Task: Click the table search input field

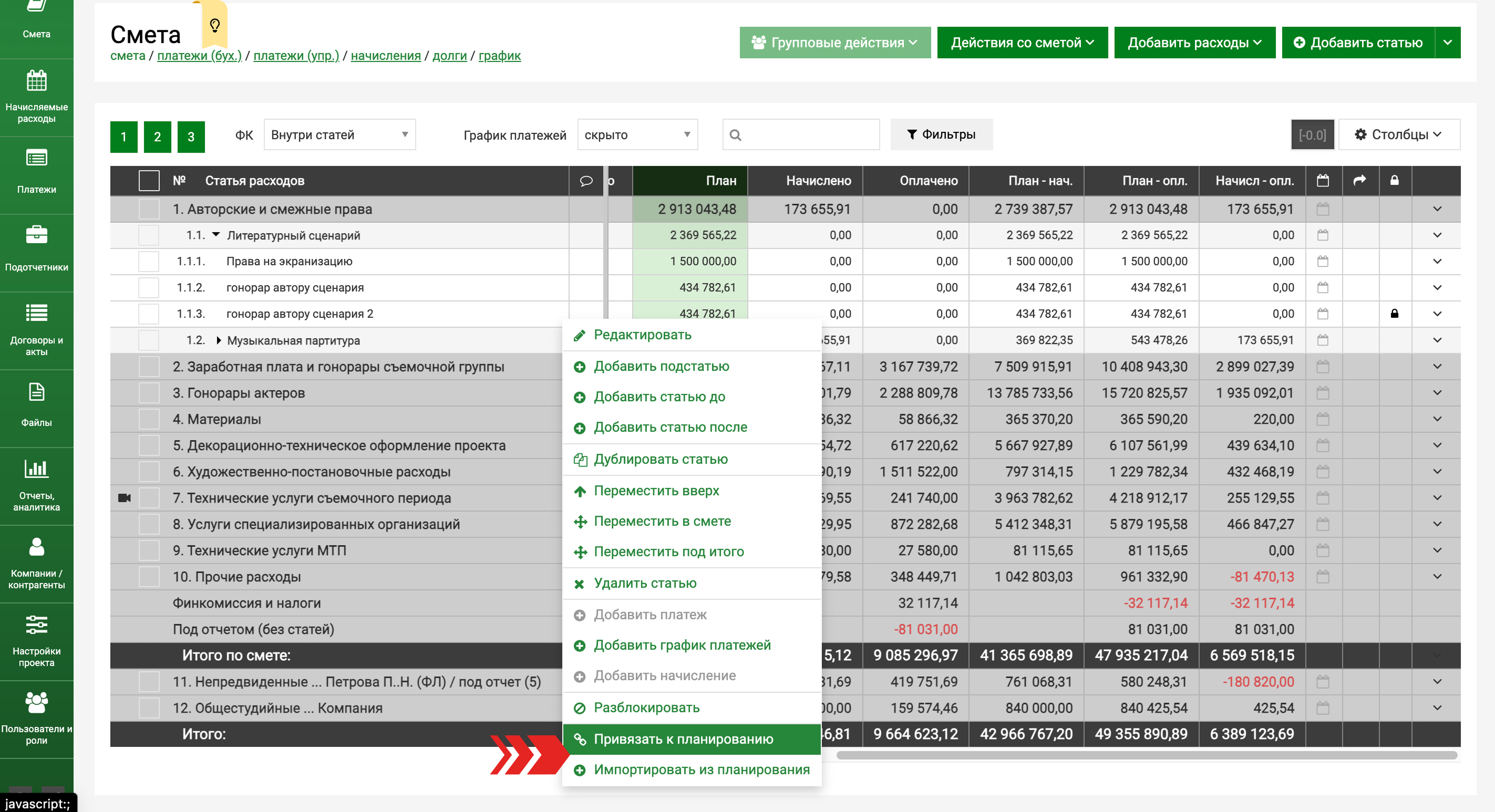Action: [x=801, y=134]
